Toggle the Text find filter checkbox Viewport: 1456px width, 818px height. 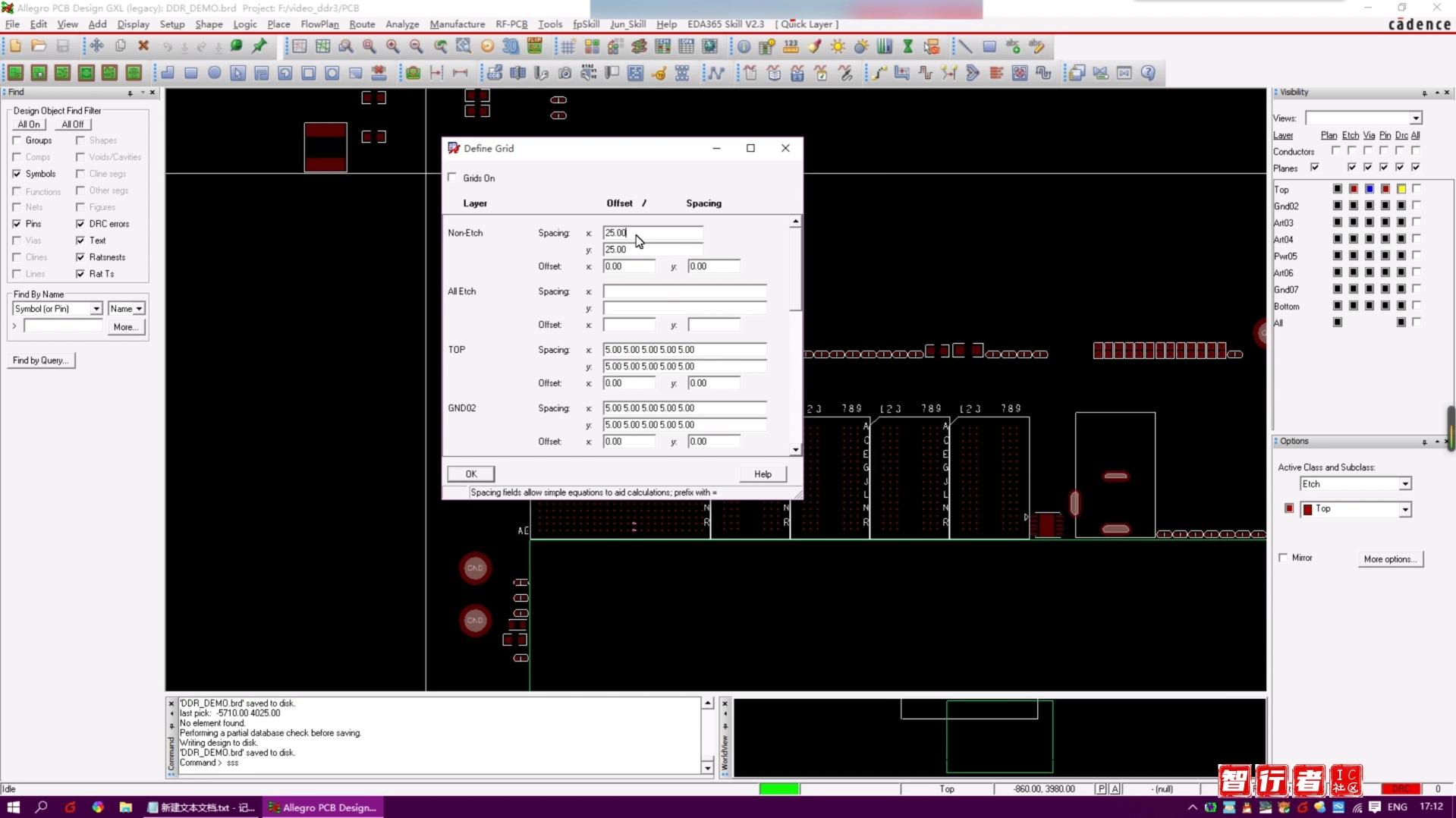[80, 241]
